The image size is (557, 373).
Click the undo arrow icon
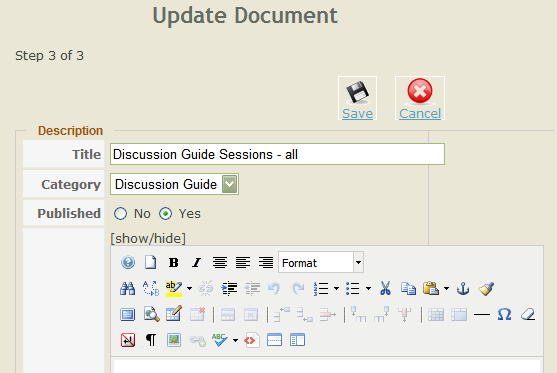tap(274, 288)
